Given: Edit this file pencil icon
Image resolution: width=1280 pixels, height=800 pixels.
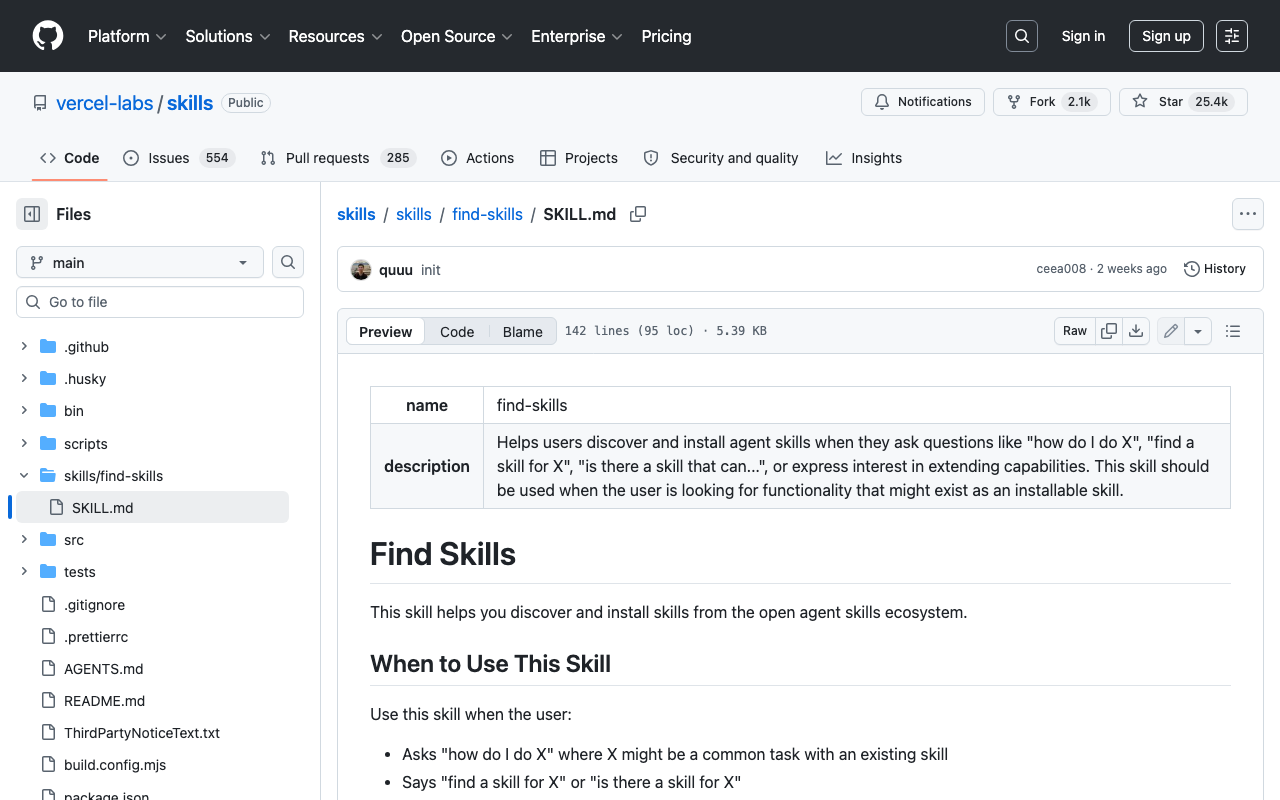Looking at the screenshot, I should point(1171,331).
